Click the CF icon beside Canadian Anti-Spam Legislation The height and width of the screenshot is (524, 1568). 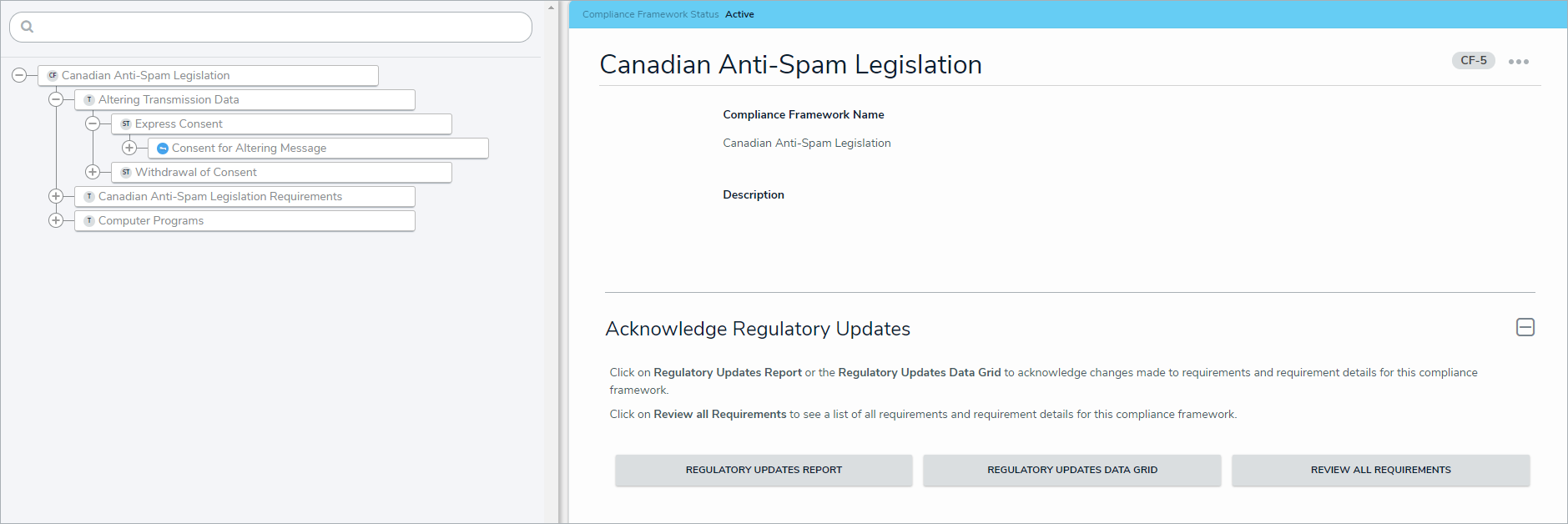click(x=53, y=75)
